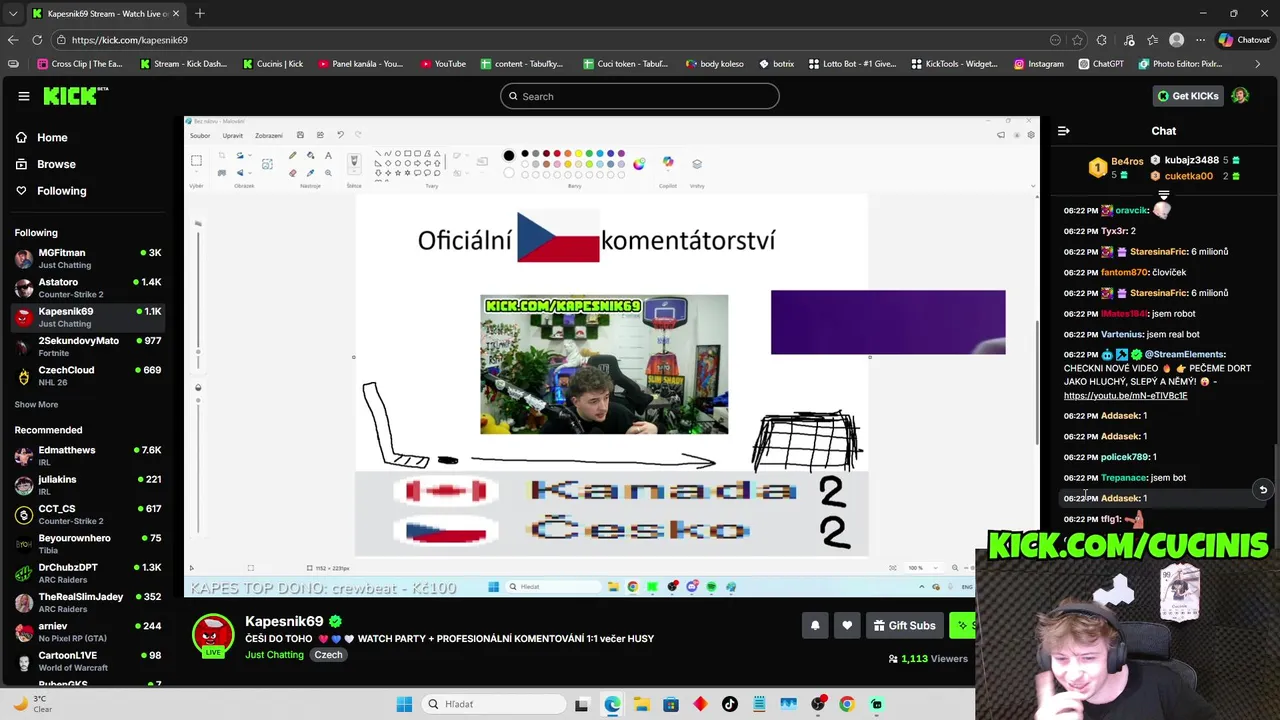The width and height of the screenshot is (1280, 720).
Task: Reload the page
Action: point(37,40)
